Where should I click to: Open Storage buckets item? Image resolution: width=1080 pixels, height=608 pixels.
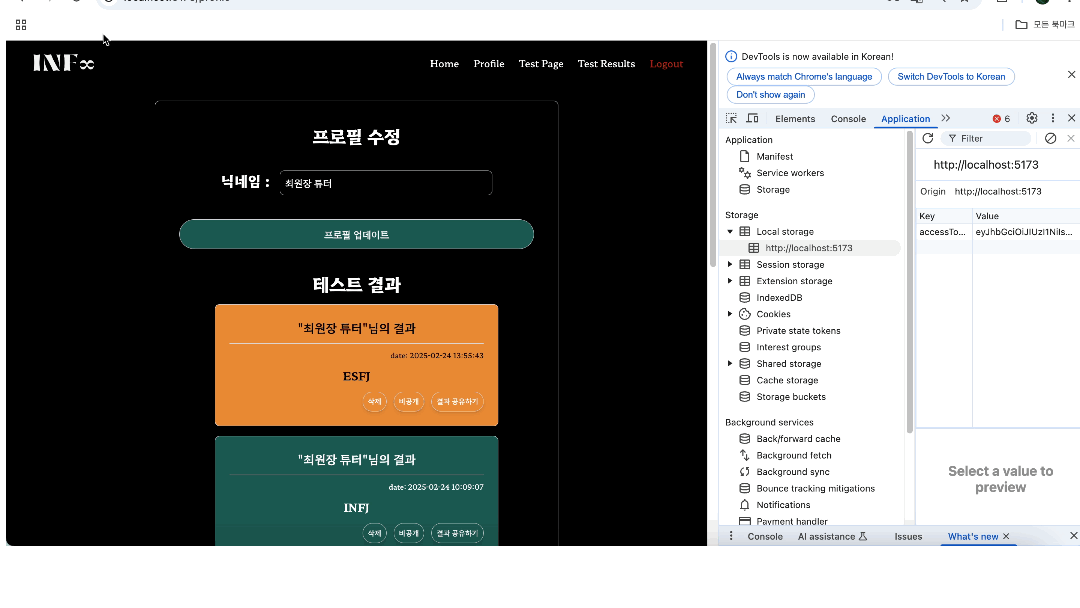tap(790, 397)
